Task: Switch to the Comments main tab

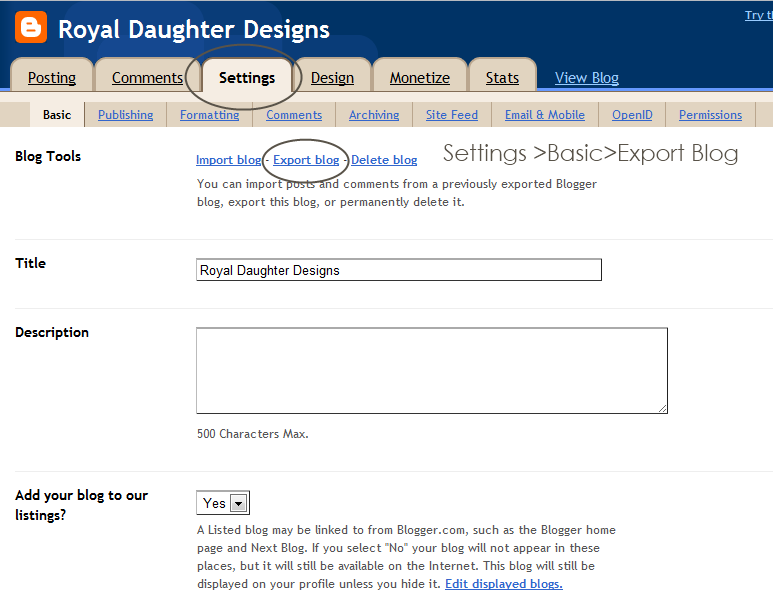Action: coord(147,78)
